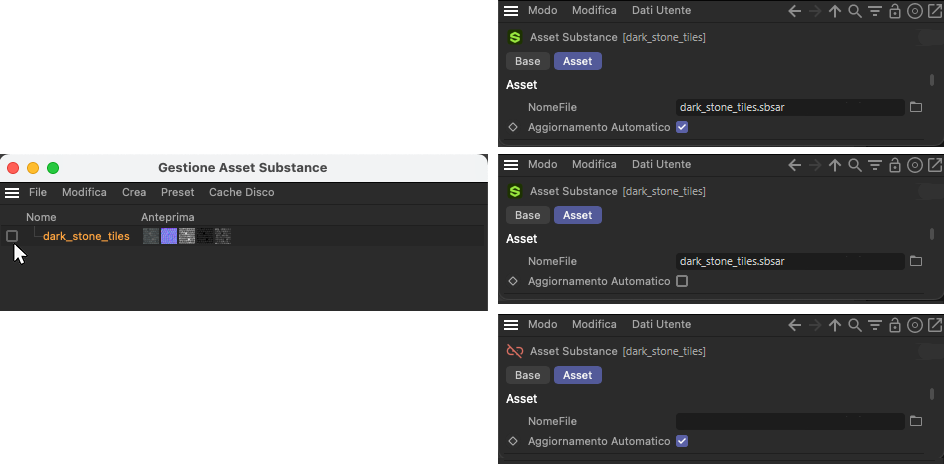The width and height of the screenshot is (944, 464).
Task: Click keyframe diamond in bottom panel
Action: coord(513,441)
